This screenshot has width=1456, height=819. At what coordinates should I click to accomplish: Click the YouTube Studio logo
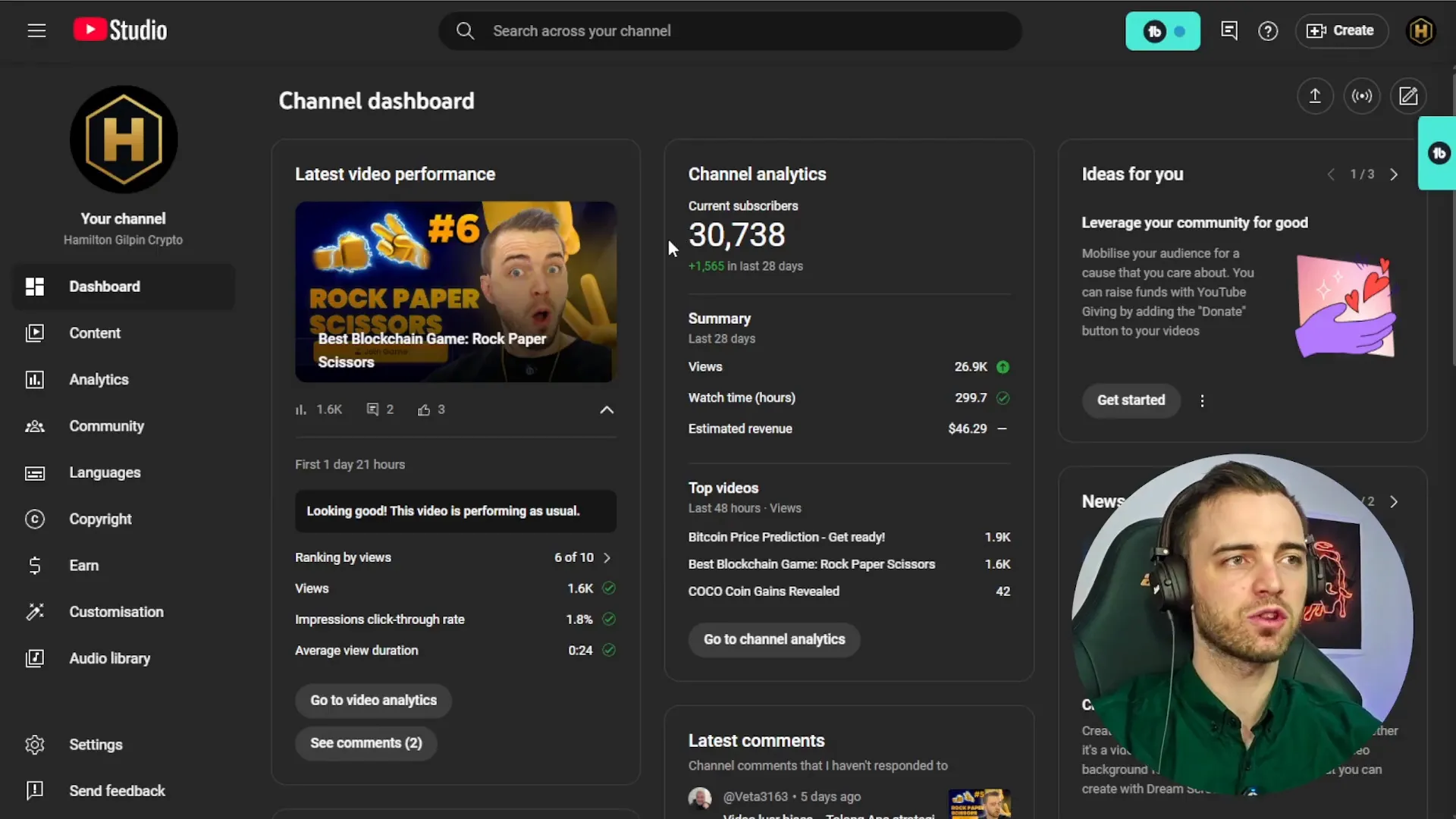coord(120,30)
